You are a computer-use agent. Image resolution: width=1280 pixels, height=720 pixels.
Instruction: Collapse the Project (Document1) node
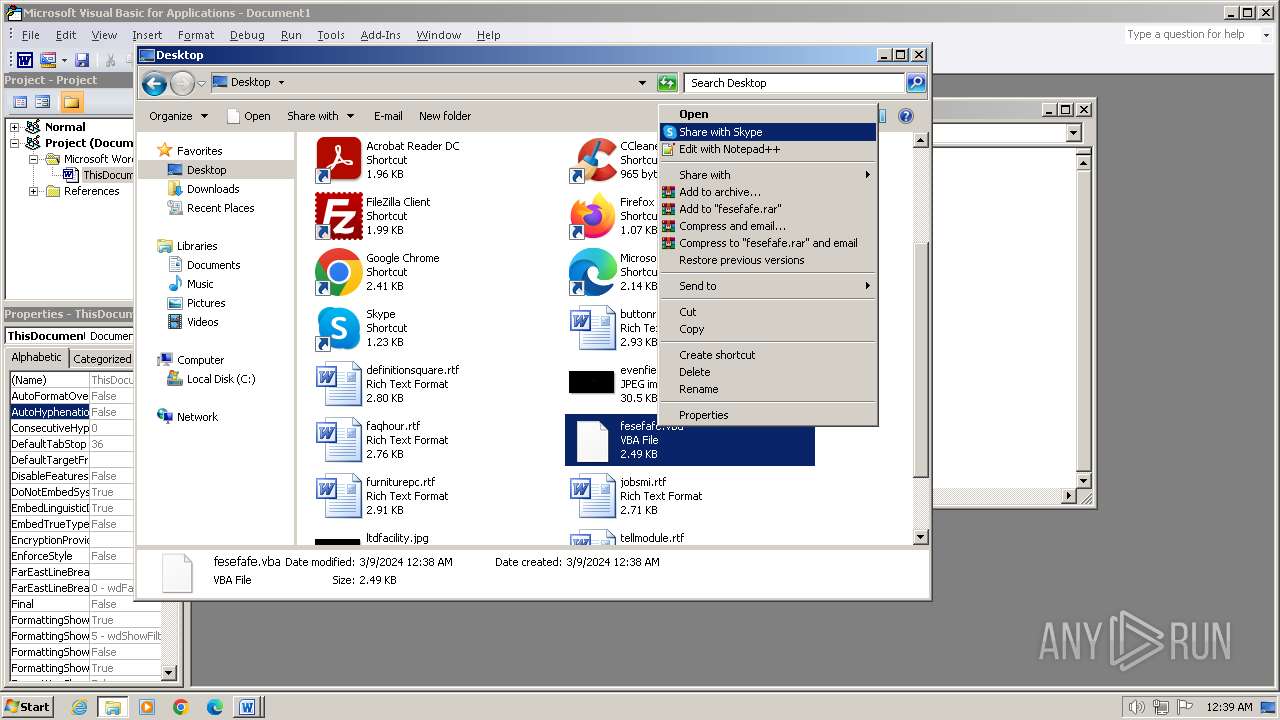point(14,143)
